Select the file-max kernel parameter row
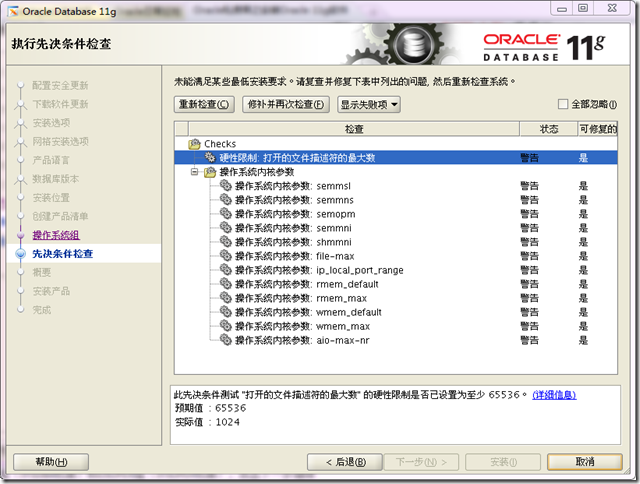The height and width of the screenshot is (484, 640). [396, 255]
